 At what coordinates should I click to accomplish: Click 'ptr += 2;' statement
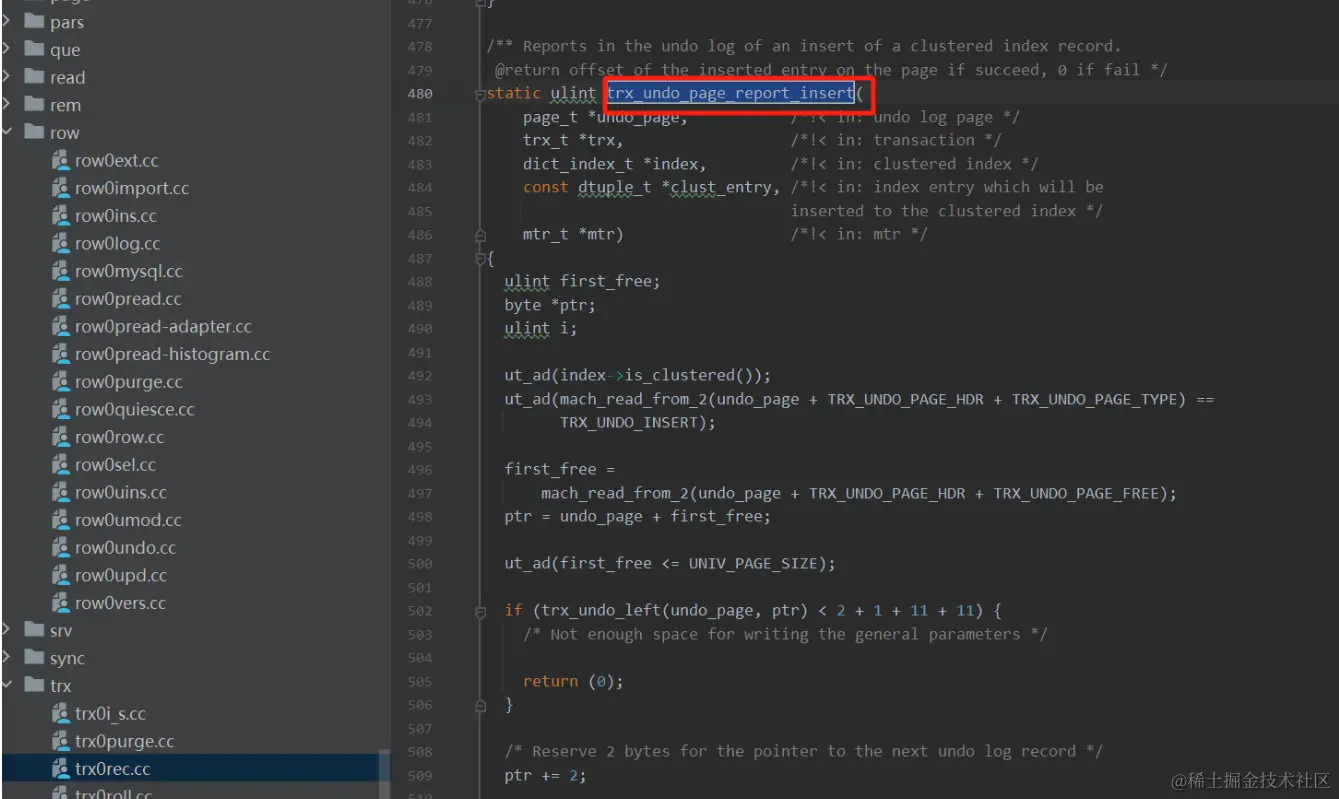tap(546, 775)
